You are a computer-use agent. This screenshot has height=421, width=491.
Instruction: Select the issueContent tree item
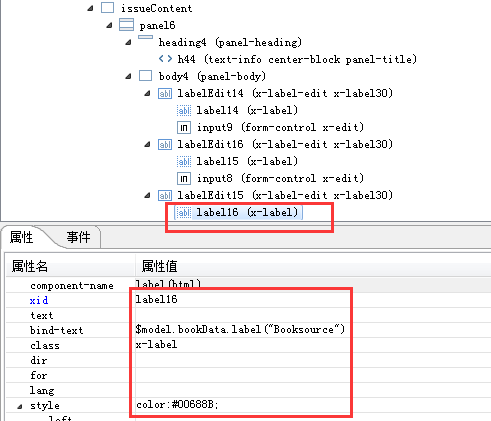(156, 8)
